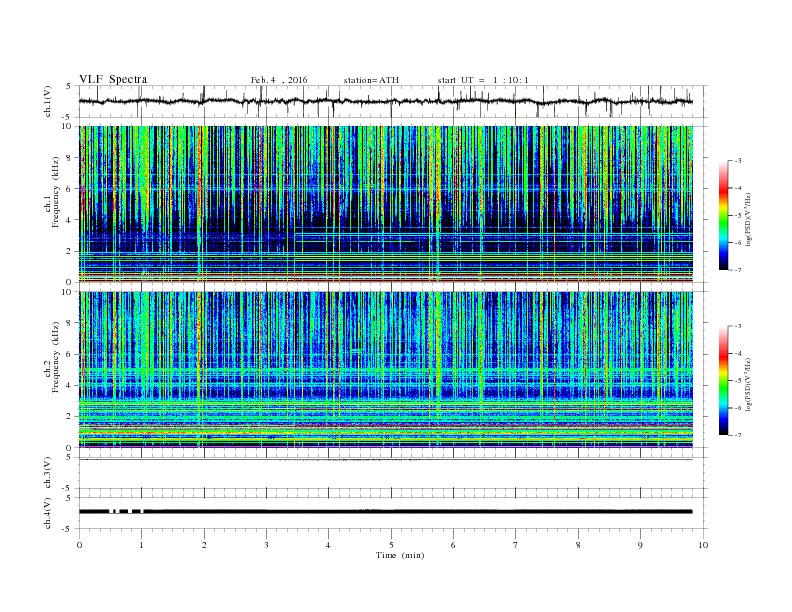
Task: Click the "-3" value on ch.1 colorbar
Action: pos(737,161)
